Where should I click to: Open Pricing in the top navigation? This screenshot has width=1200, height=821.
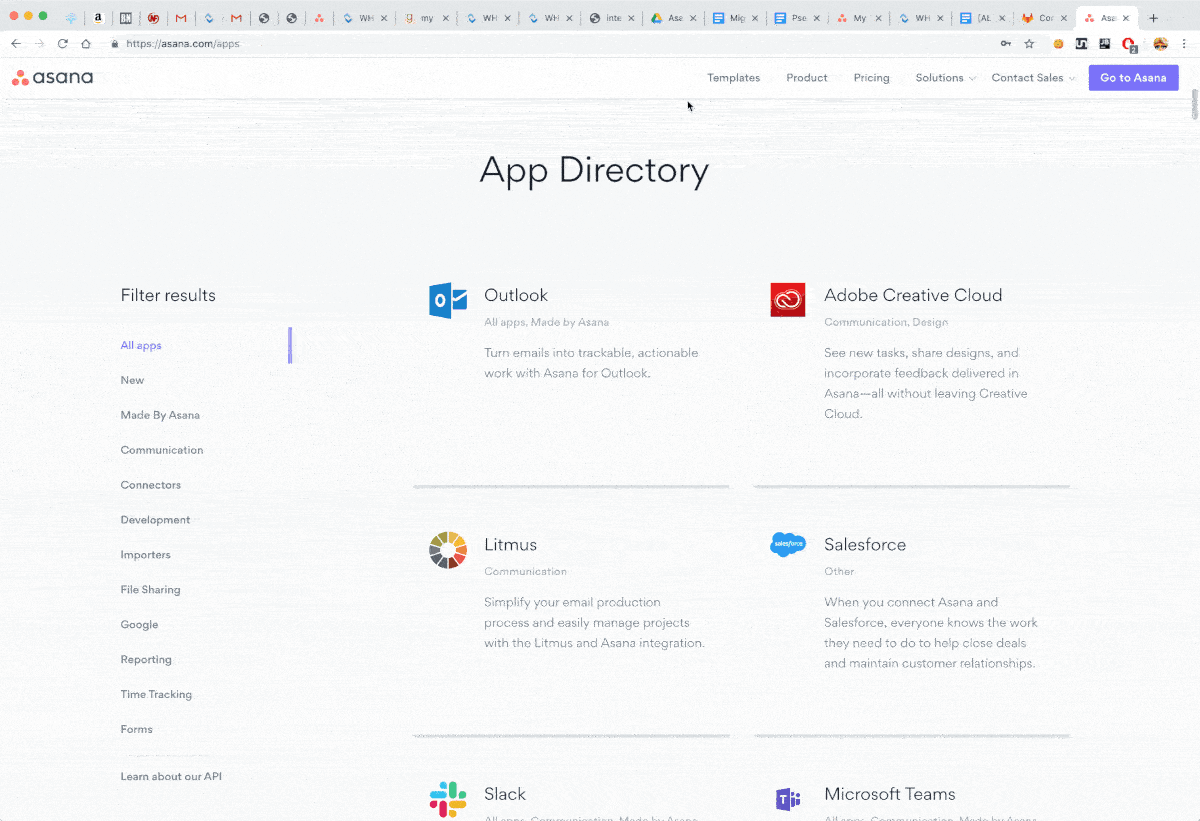(871, 78)
